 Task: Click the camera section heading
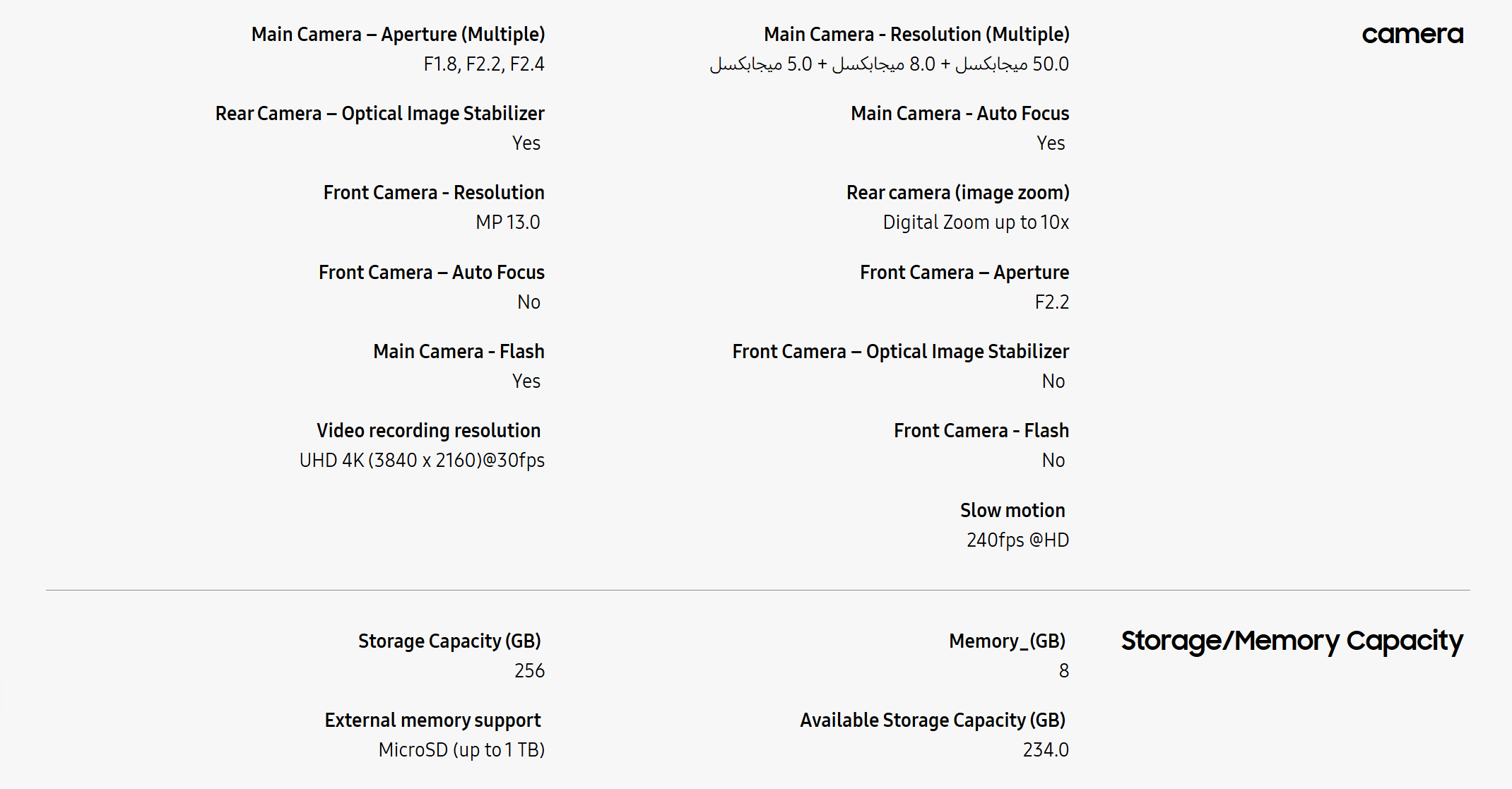point(1412,34)
